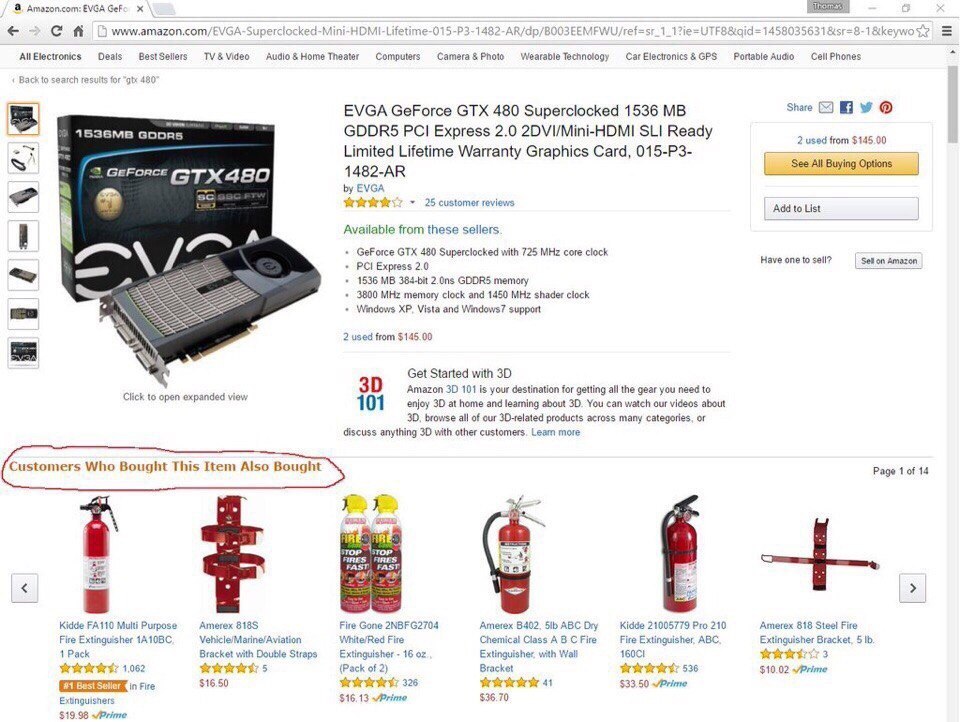Show next page of recommended items
Image resolution: width=960 pixels, height=722 pixels.
point(912,588)
